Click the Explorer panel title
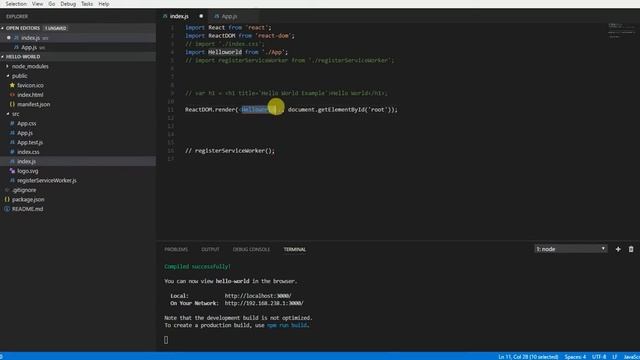 pyautogui.click(x=17, y=16)
